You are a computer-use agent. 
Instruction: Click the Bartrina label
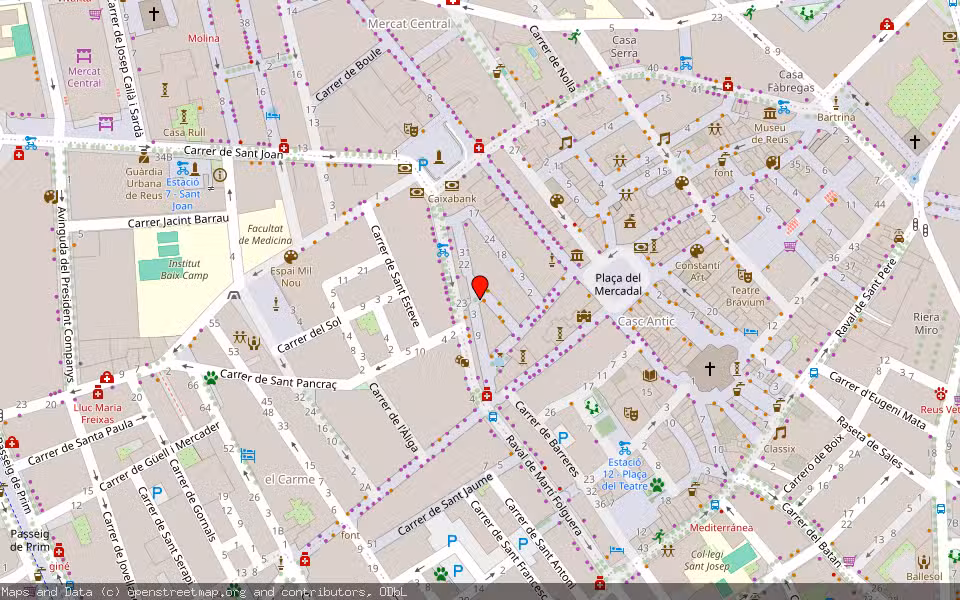836,117
